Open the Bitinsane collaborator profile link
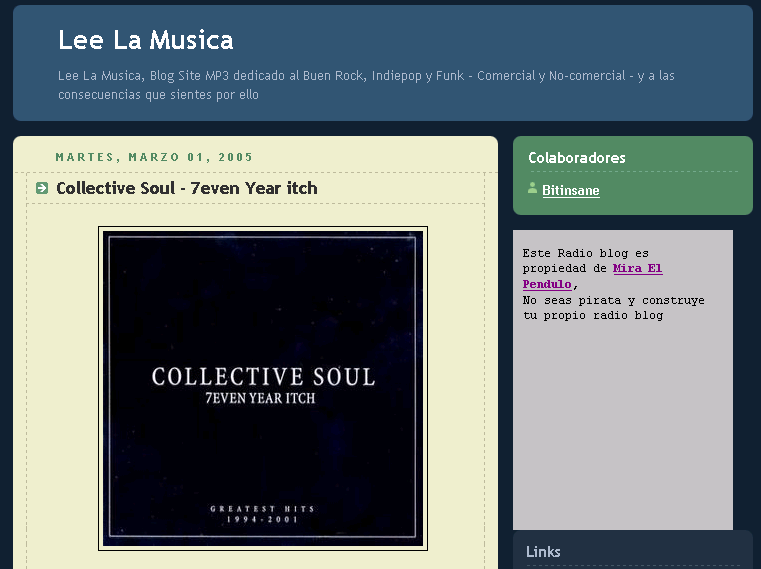Screen dimensions: 761x569 click(570, 190)
